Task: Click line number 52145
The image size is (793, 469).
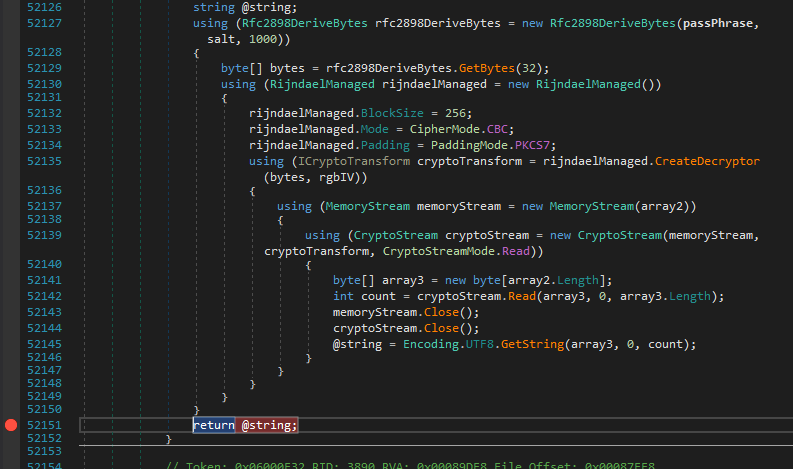Action: 45,345
